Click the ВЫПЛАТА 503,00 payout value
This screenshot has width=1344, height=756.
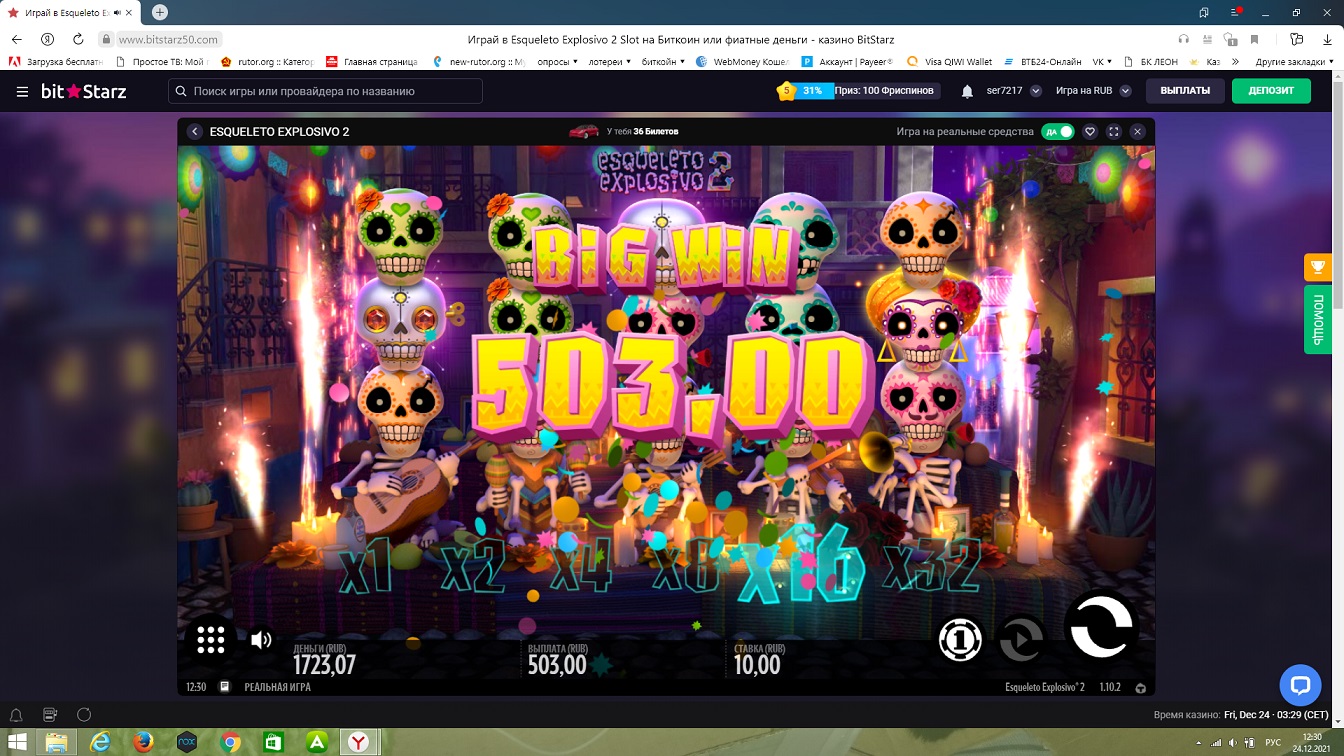[x=557, y=665]
